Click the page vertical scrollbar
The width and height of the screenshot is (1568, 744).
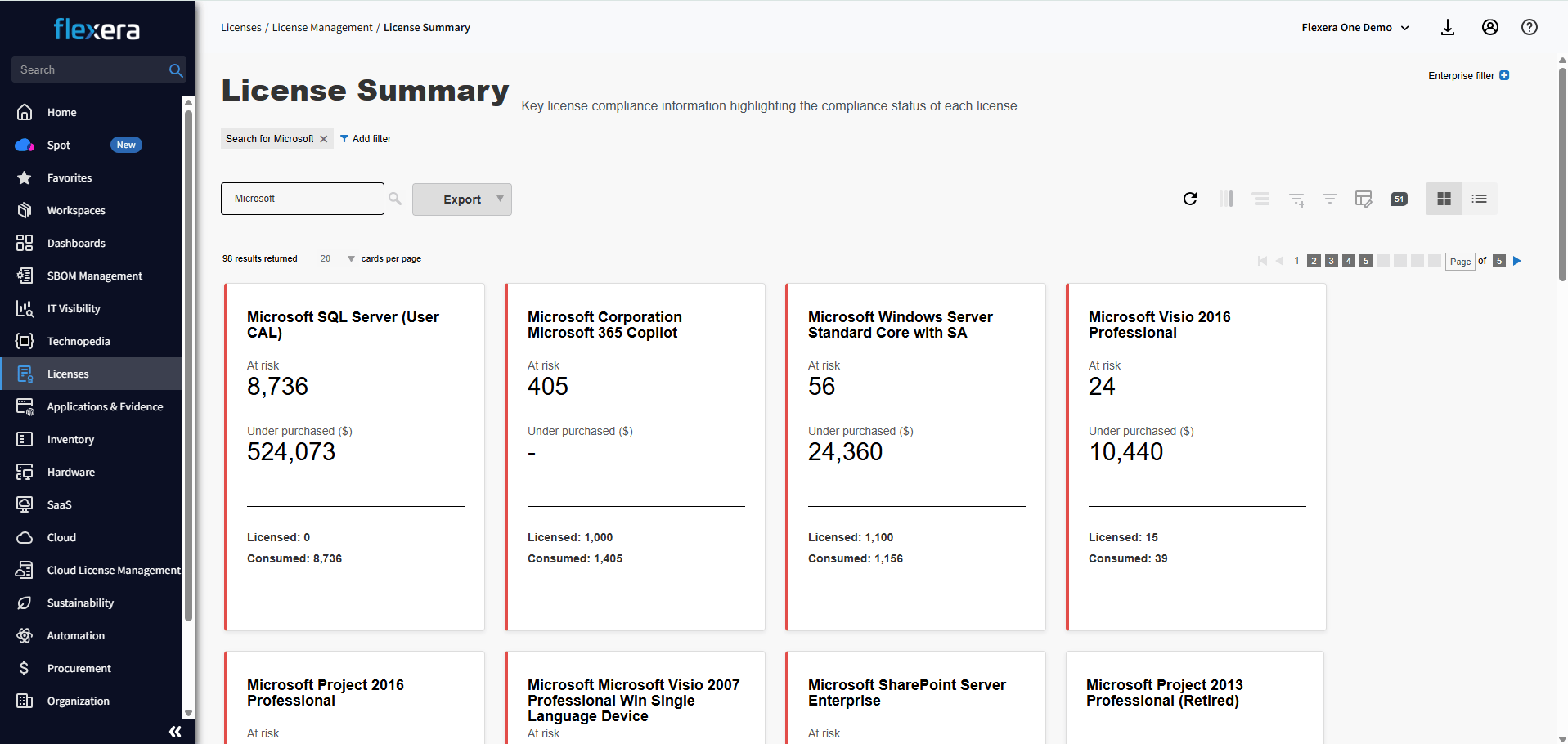[x=1562, y=174]
